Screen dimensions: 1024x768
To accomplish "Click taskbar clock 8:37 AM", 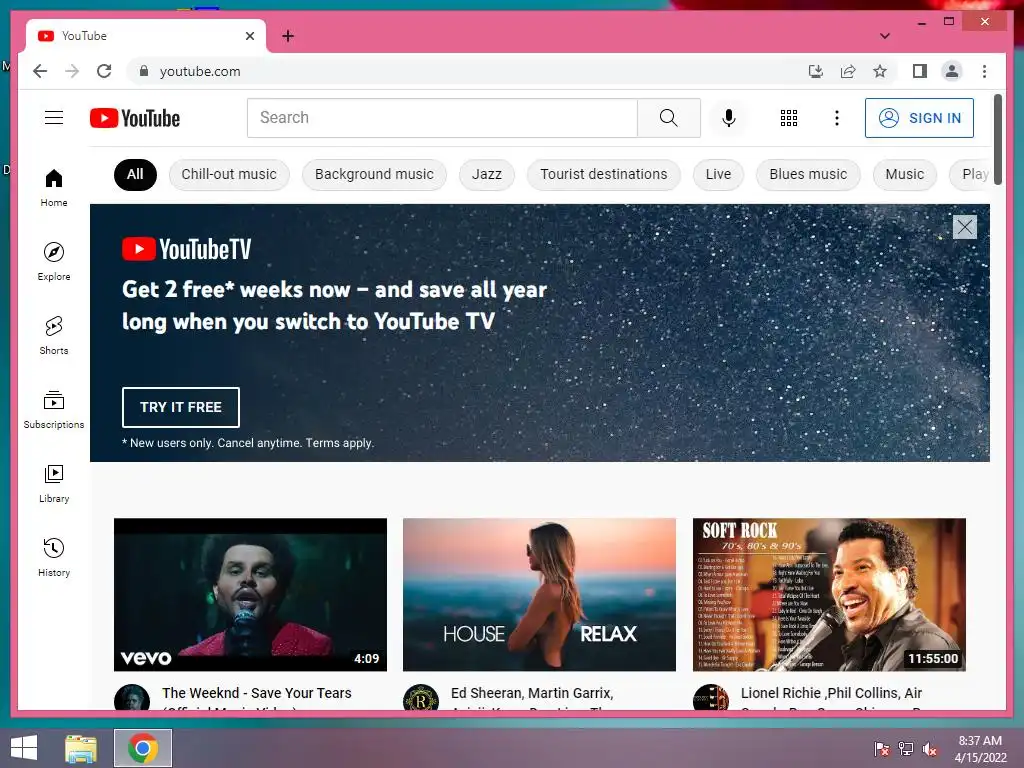I will point(980,741).
